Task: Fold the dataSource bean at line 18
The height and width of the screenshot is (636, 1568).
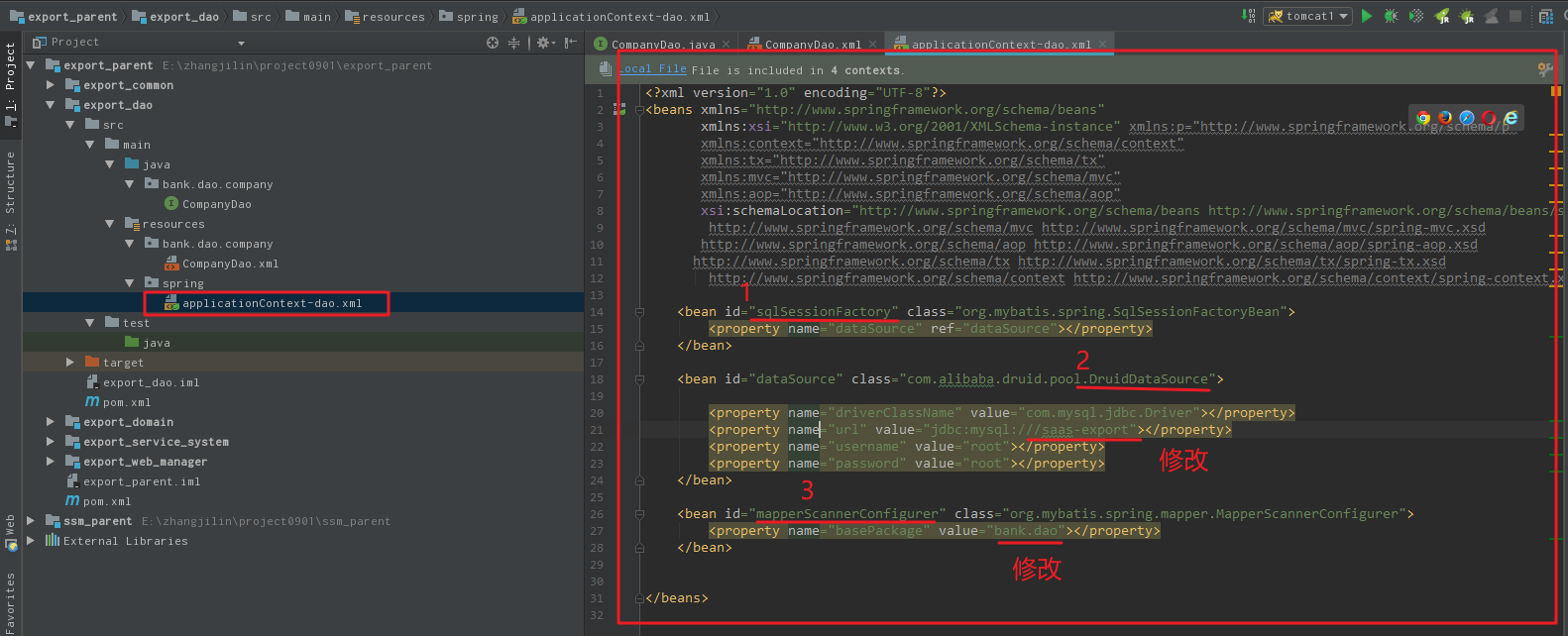Action: pos(639,379)
